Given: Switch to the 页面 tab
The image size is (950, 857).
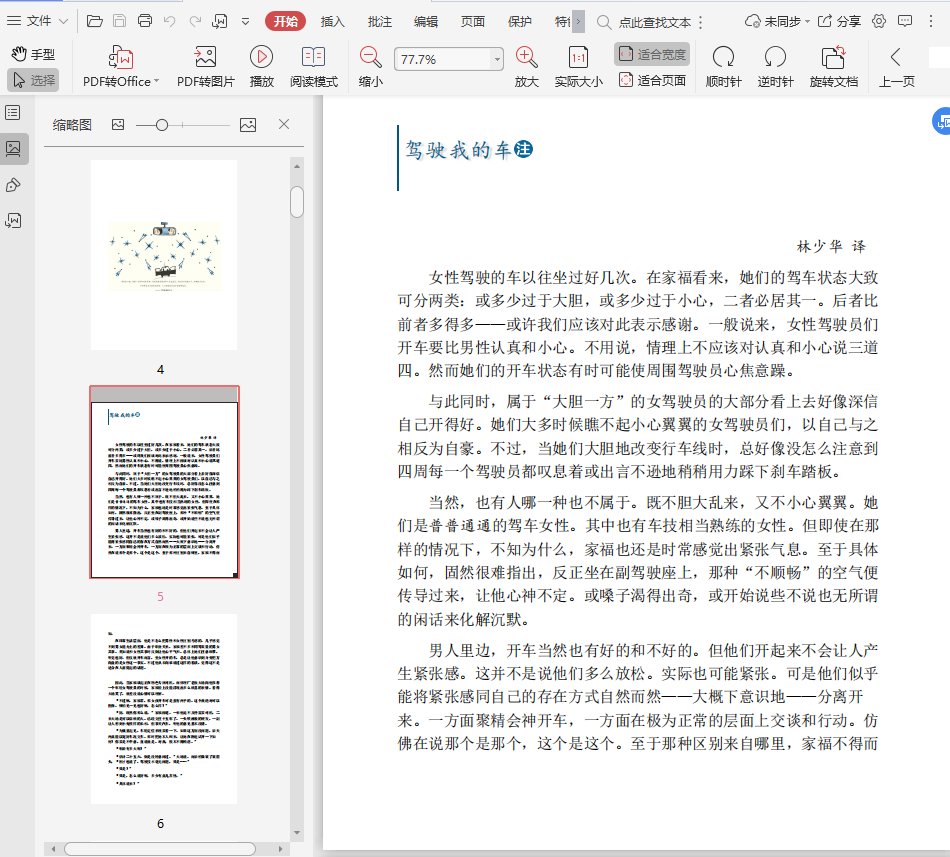Looking at the screenshot, I should click(473, 22).
